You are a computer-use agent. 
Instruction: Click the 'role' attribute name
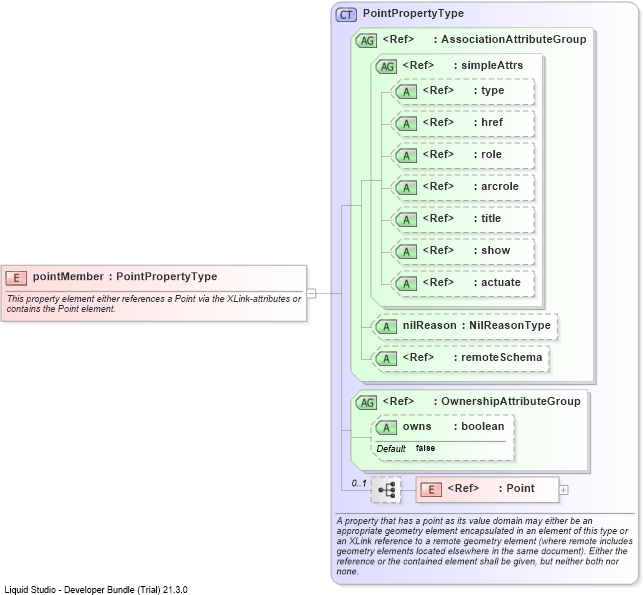pyautogui.click(x=491, y=154)
